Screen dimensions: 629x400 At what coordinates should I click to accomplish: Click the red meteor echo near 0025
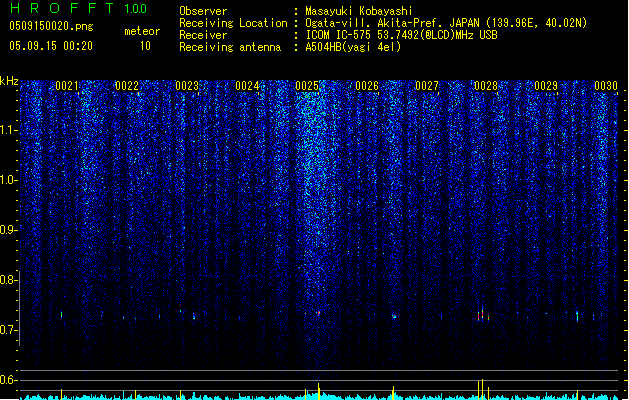pos(319,313)
